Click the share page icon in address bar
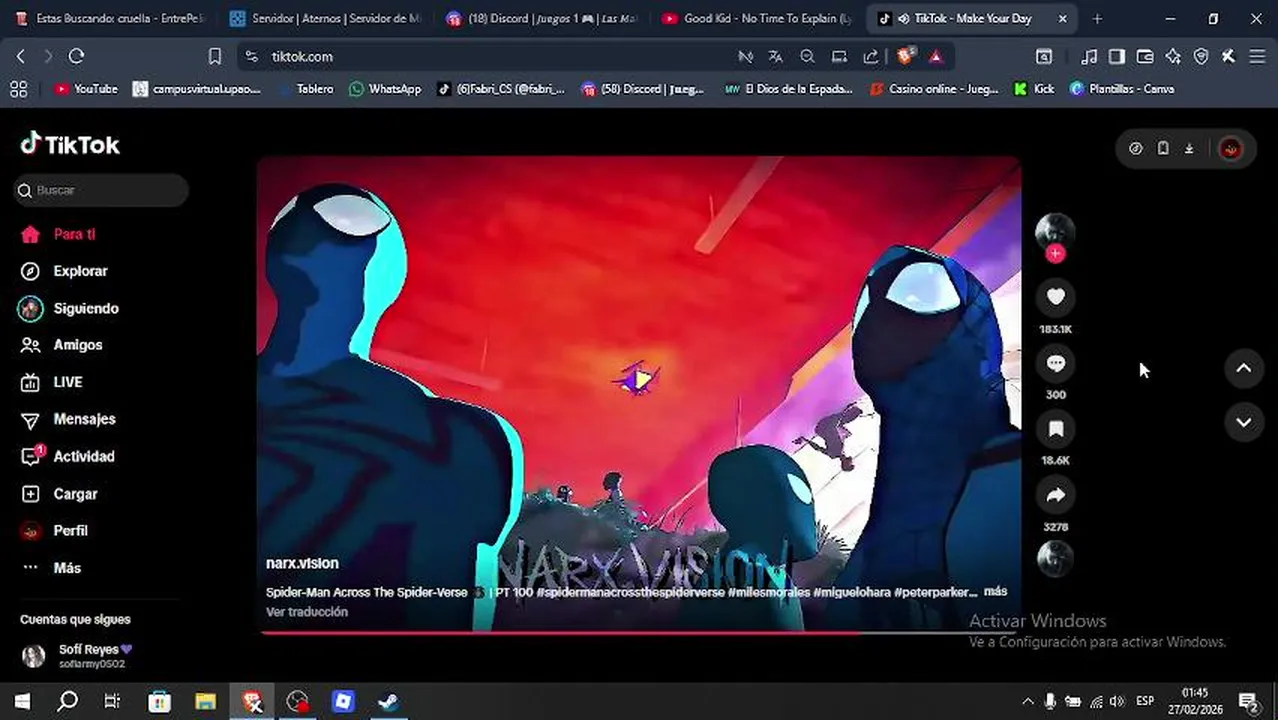This screenshot has width=1278, height=720. point(871,57)
